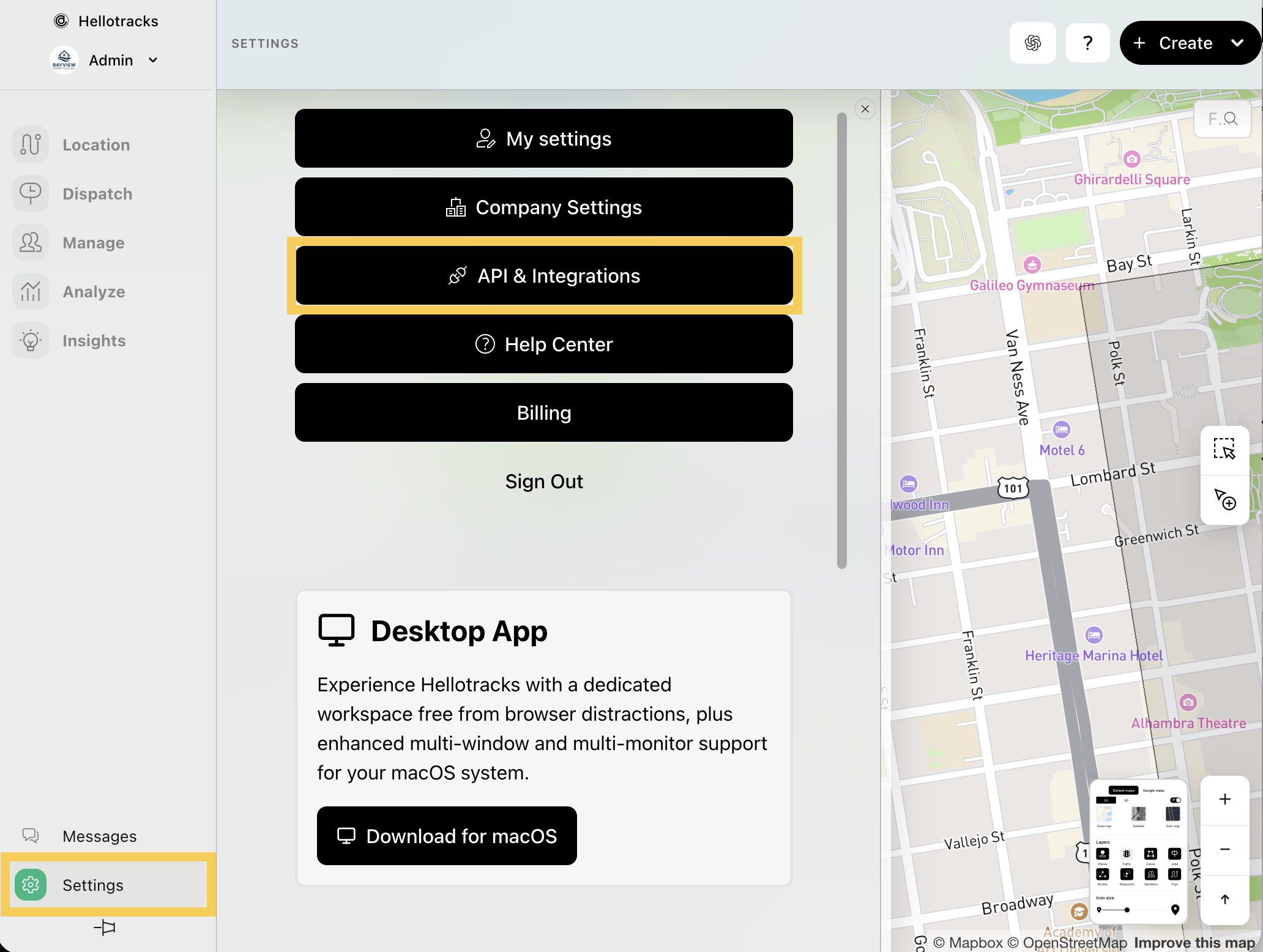Toggle the Traffic layer in map panel
The height and width of the screenshot is (952, 1263).
(1127, 854)
